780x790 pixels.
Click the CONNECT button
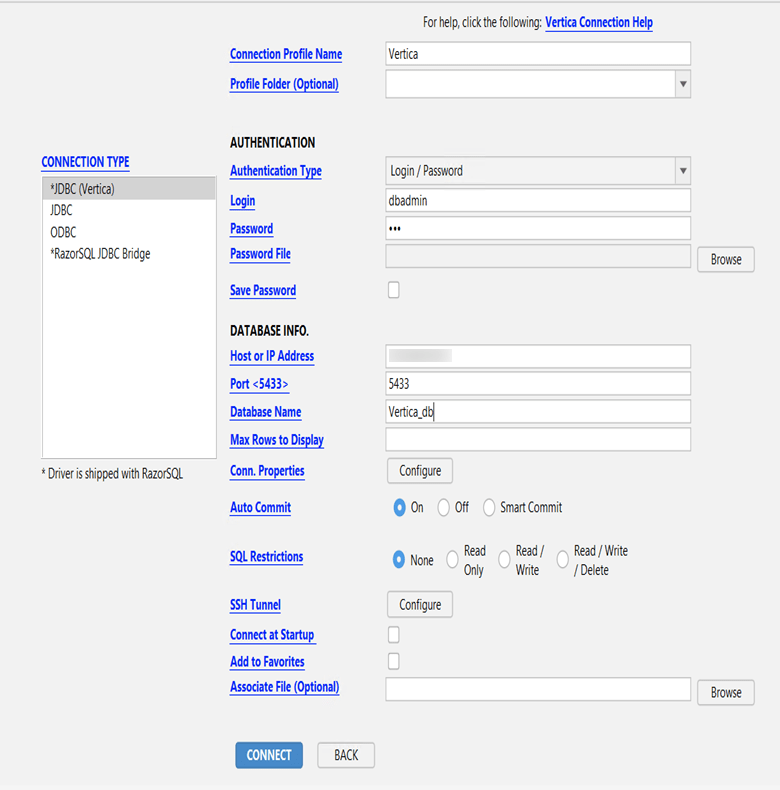click(x=269, y=755)
